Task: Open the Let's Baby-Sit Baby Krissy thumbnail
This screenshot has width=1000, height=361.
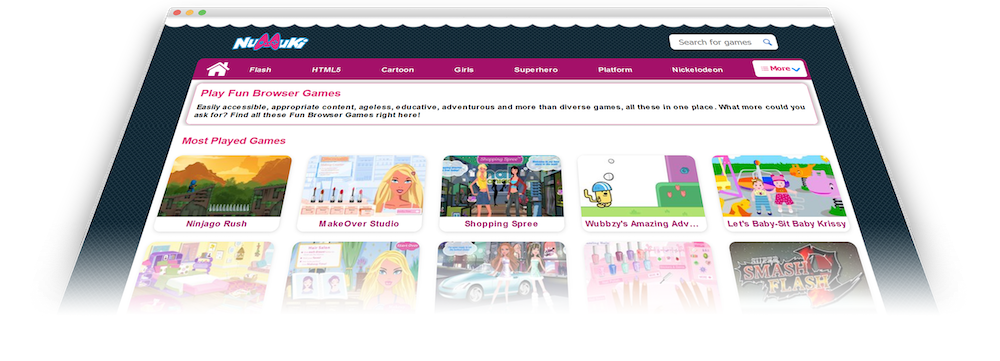Action: coord(779,186)
